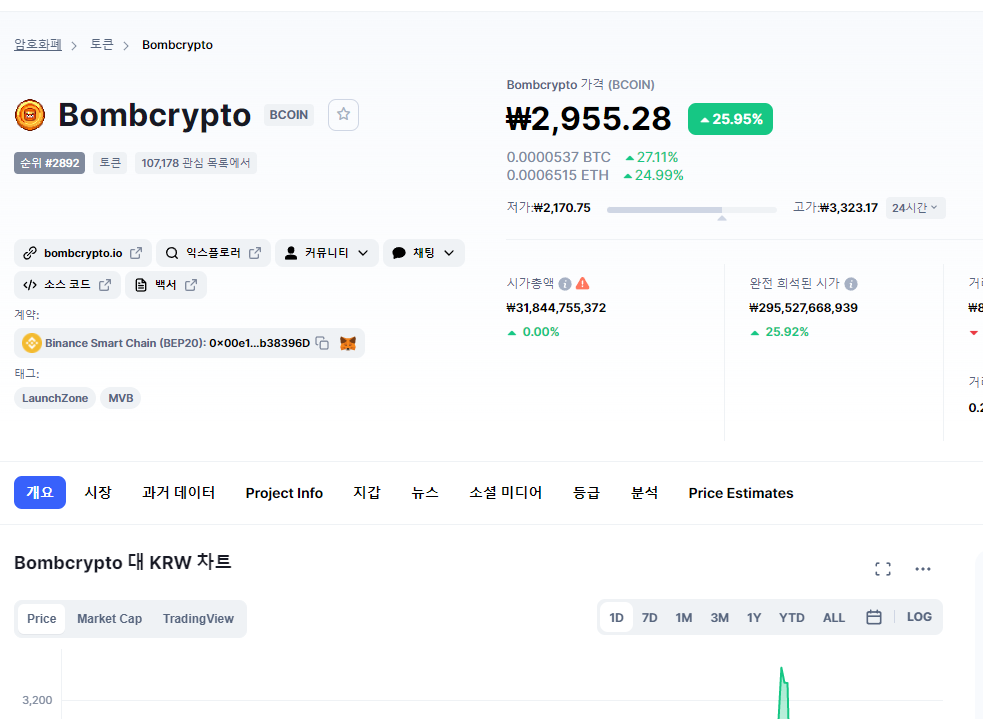Go to 토큰 breadcrumb link

coord(102,45)
